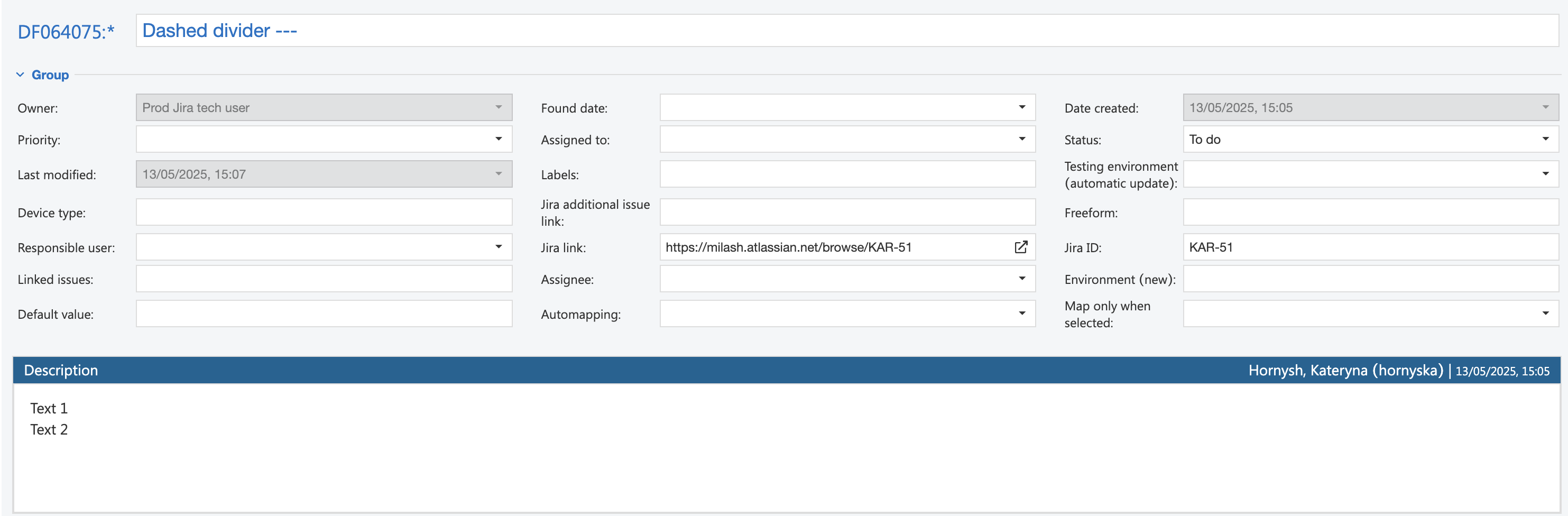Open the Priority dropdown
The image size is (1568, 516).
click(x=499, y=140)
